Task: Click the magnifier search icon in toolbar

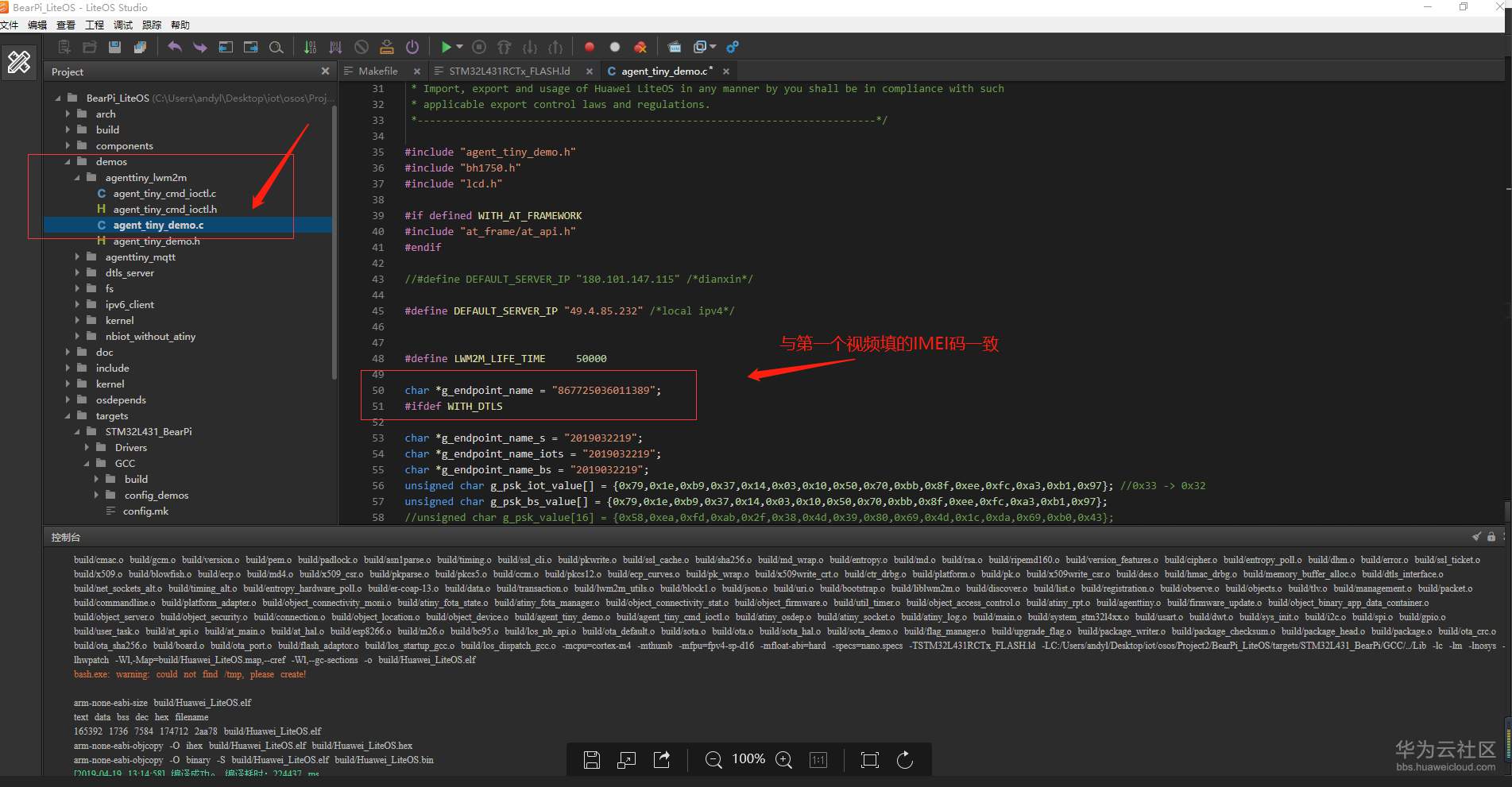Action: pos(276,47)
